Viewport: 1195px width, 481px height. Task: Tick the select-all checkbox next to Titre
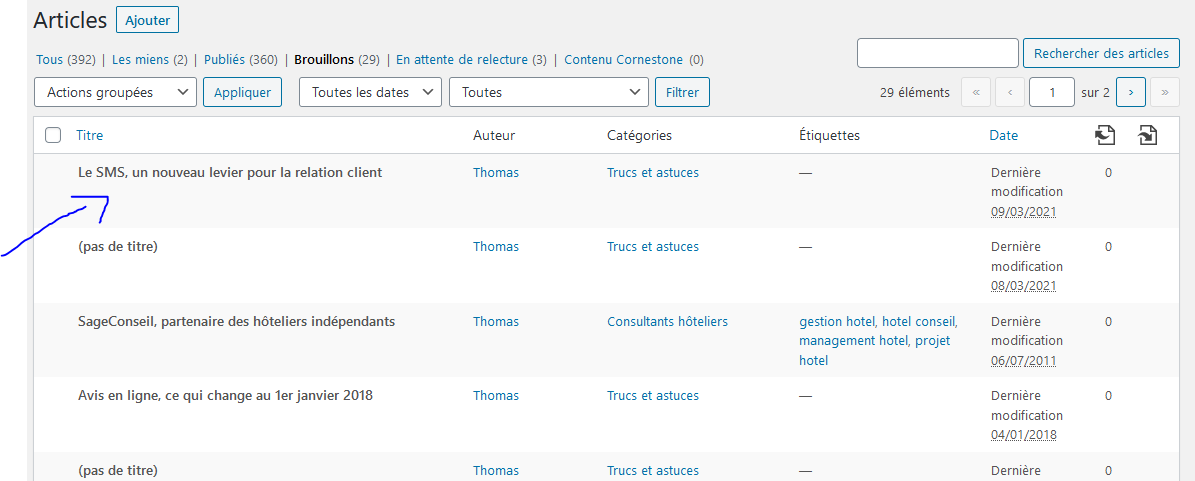point(53,136)
